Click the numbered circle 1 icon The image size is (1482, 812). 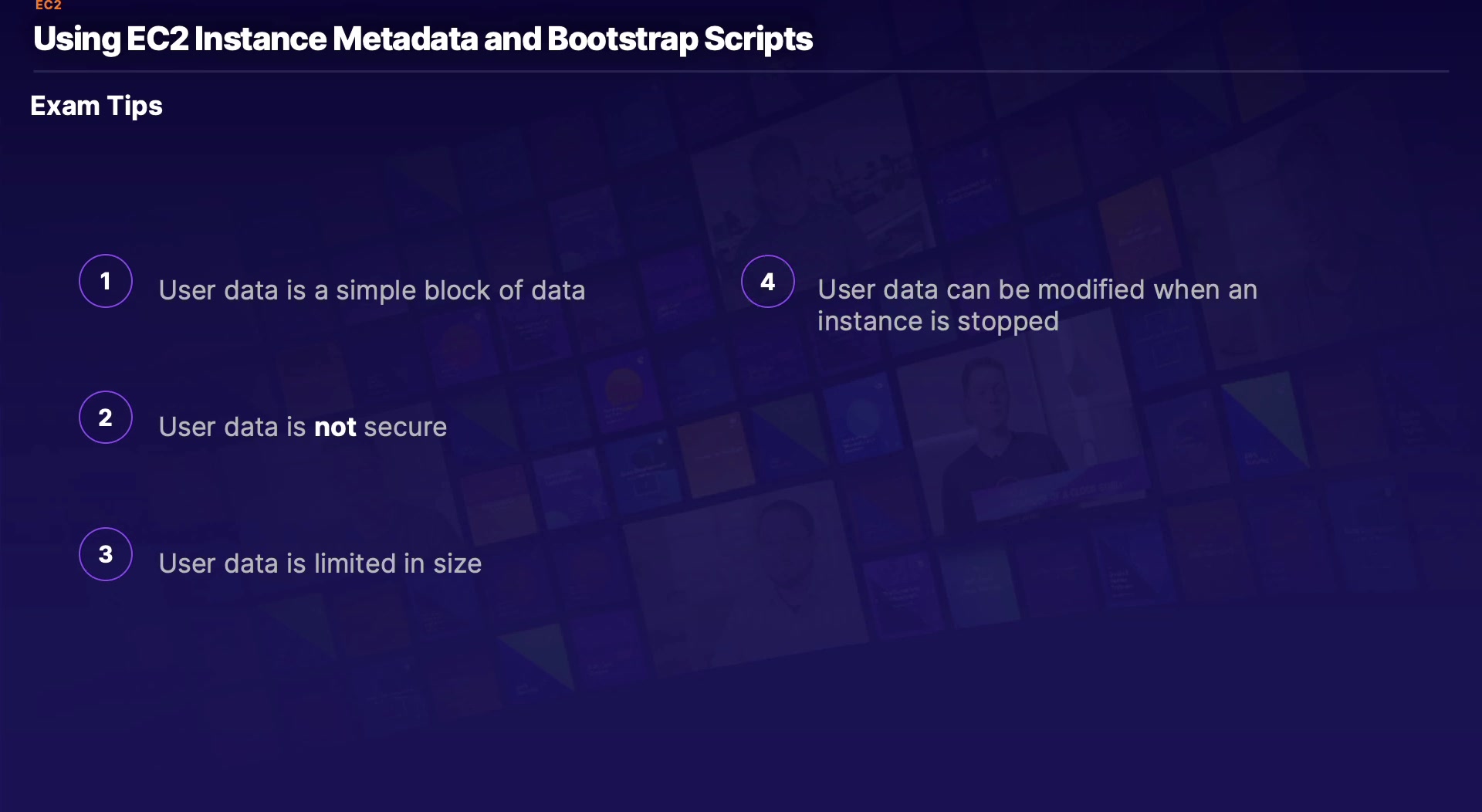point(106,281)
